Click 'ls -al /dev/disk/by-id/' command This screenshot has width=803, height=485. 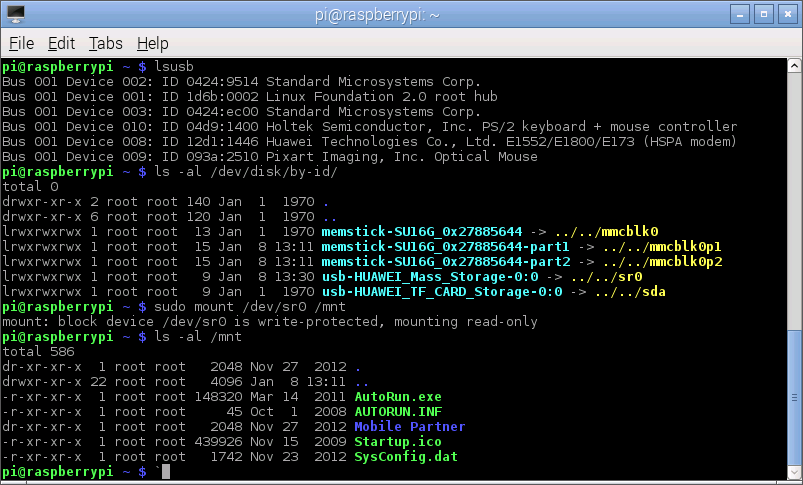pos(246,172)
